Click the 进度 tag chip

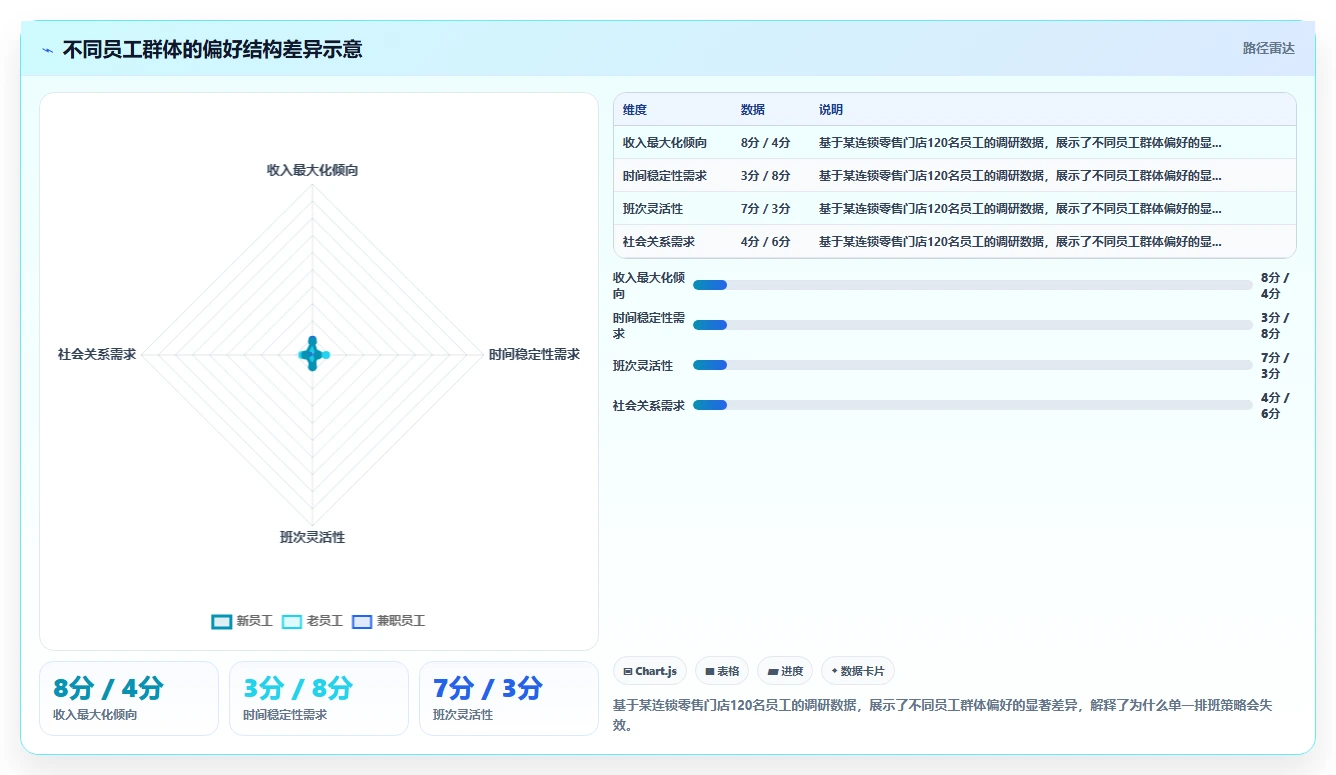tap(785, 671)
